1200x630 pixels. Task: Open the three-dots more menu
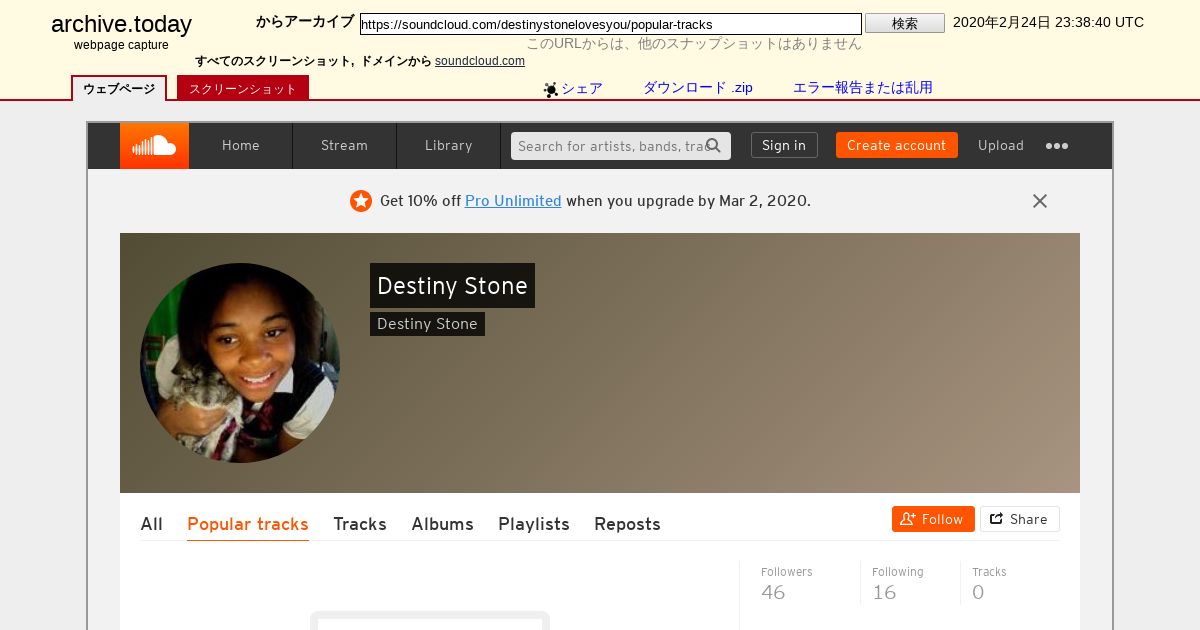tap(1057, 146)
